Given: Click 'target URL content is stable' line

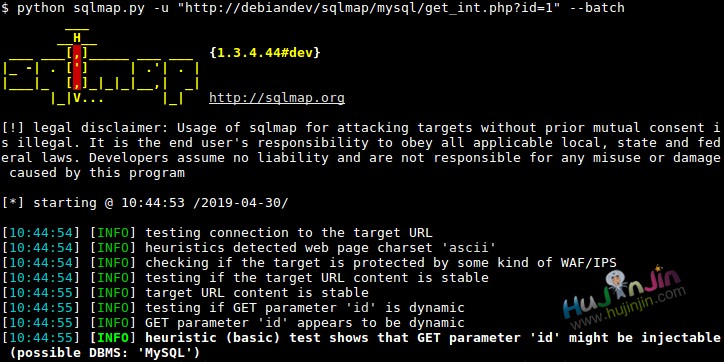Looking at the screenshot, I should 186,293.
